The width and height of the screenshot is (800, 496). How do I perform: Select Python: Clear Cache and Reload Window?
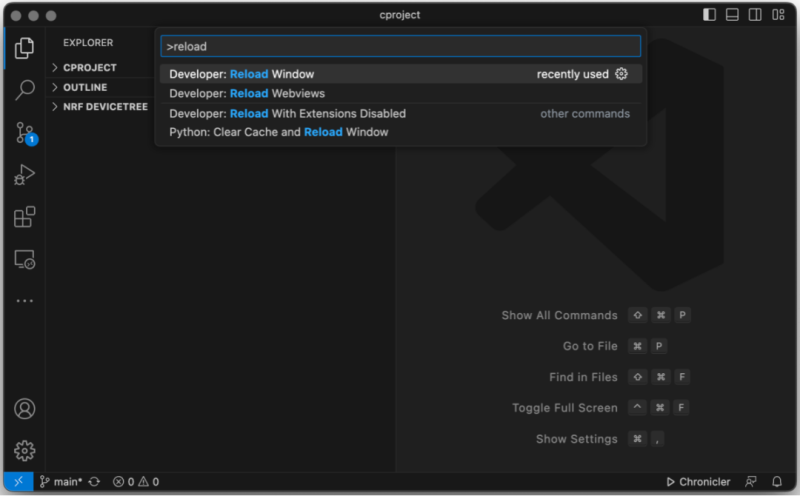278,132
